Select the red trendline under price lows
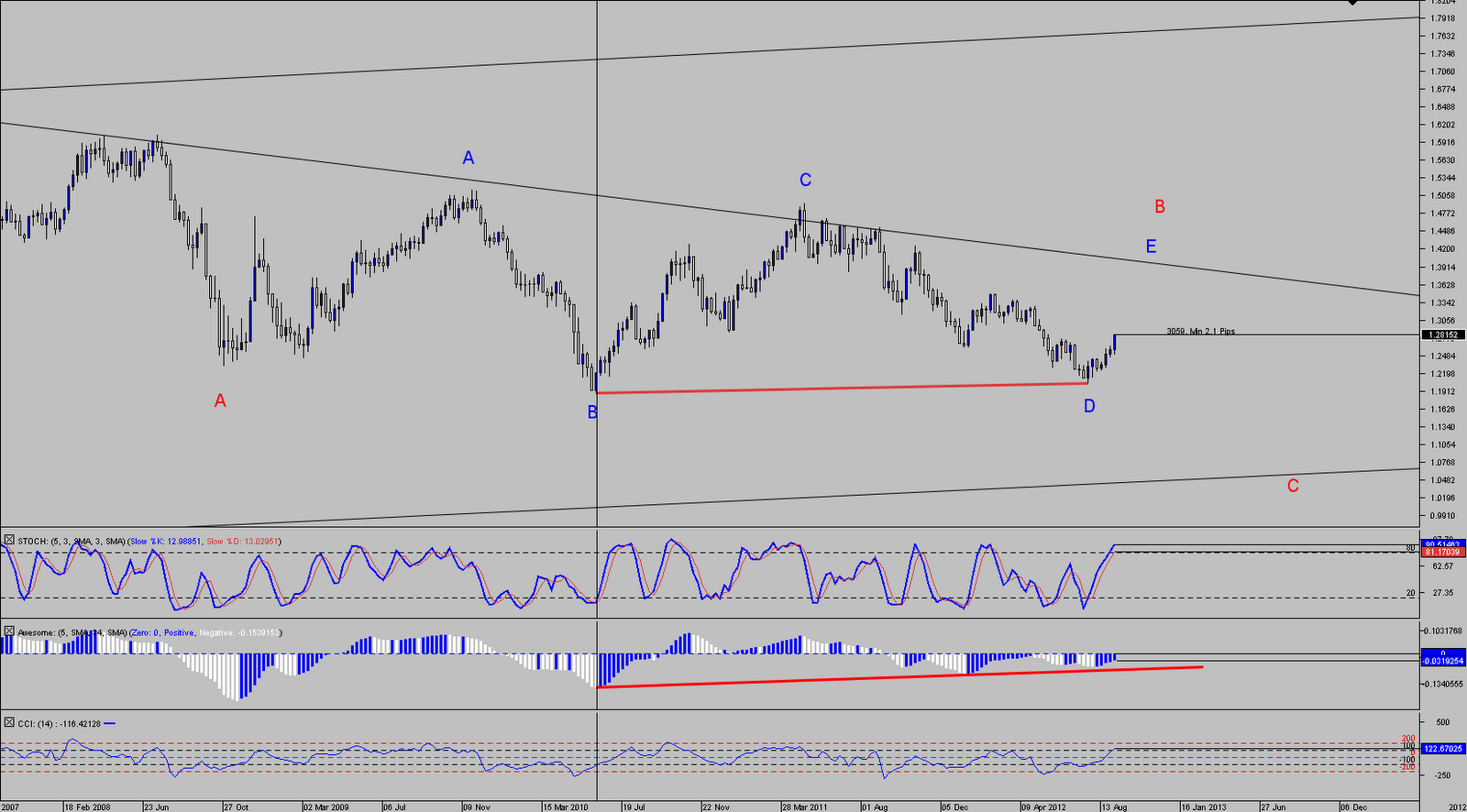Image resolution: width=1467 pixels, height=812 pixels. 842,388
